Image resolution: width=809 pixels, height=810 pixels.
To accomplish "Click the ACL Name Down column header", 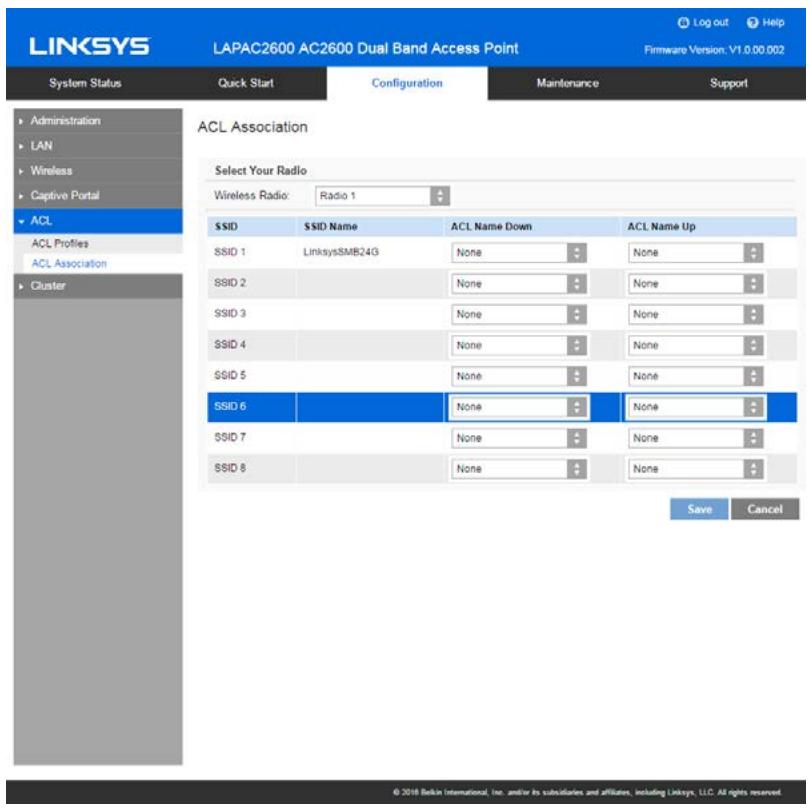I will (x=491, y=227).
